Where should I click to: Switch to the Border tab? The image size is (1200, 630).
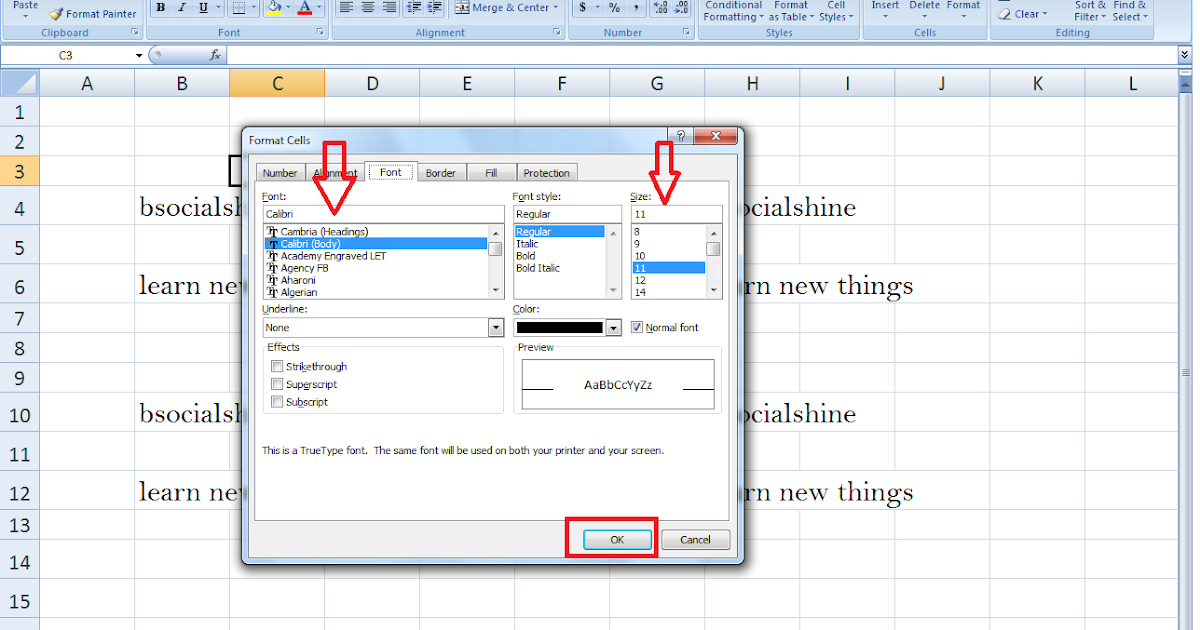[x=441, y=173]
